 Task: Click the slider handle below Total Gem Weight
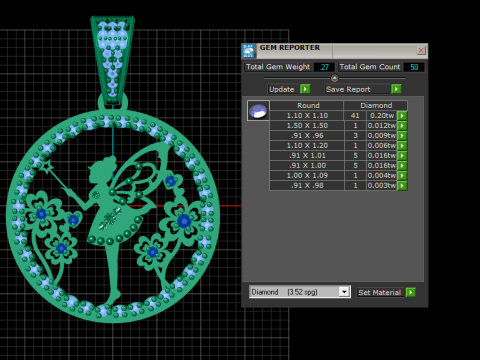pos(334,78)
